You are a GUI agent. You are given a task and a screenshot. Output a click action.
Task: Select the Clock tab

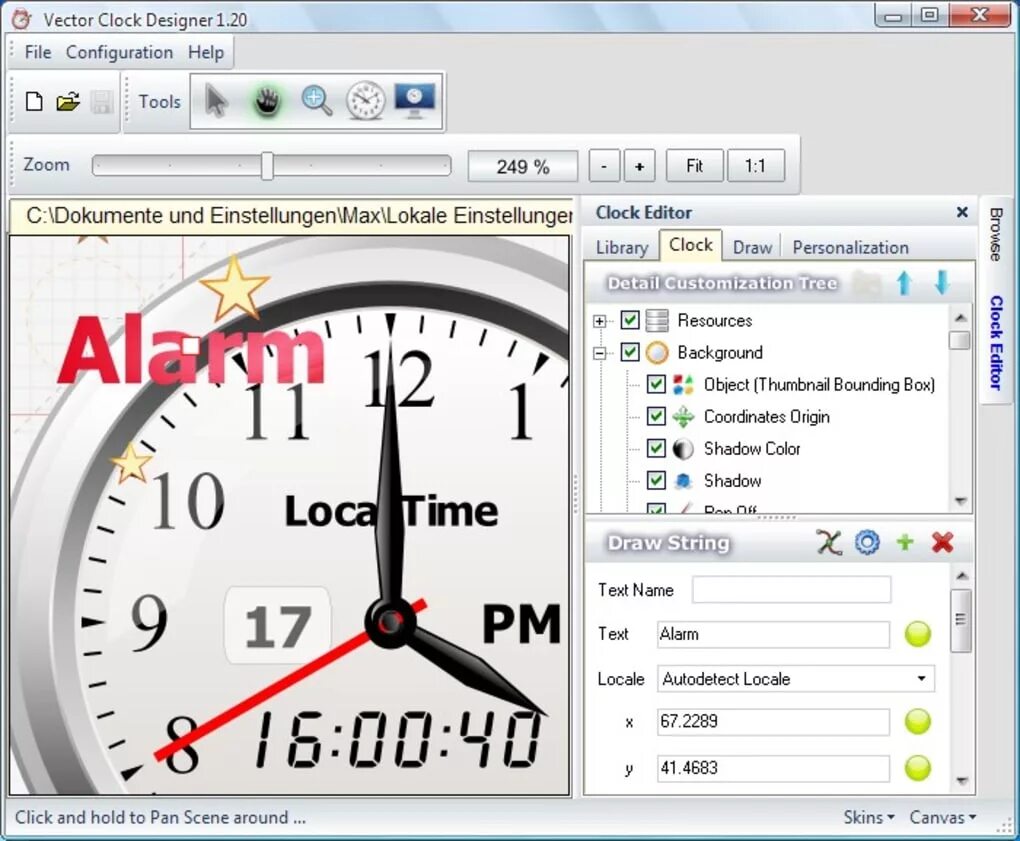click(x=691, y=245)
